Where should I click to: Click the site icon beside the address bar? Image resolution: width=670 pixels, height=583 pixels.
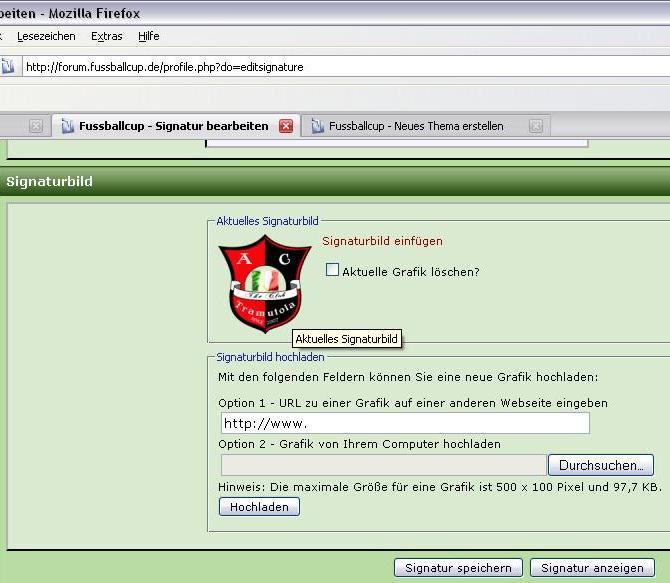(7, 67)
